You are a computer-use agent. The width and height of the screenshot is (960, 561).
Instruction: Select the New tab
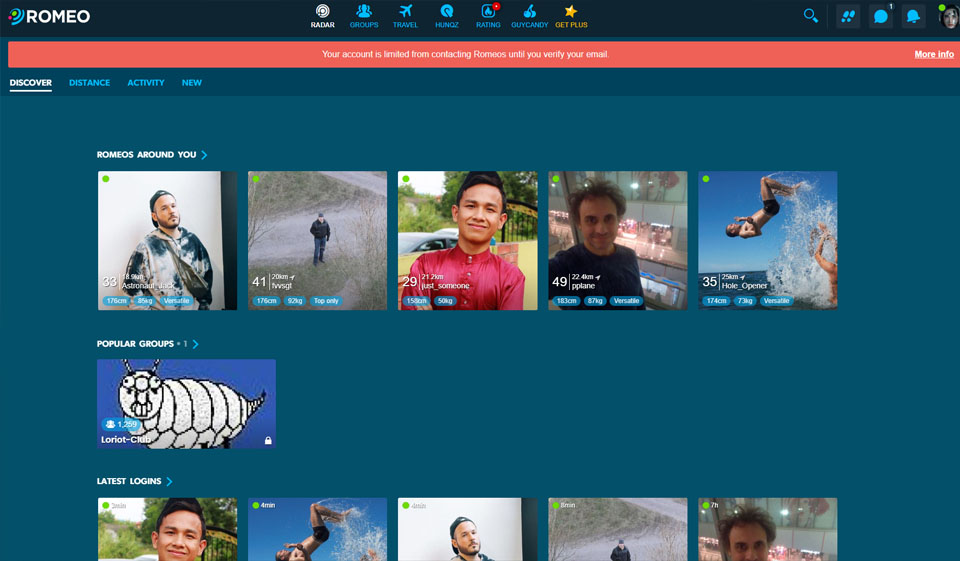tap(191, 83)
